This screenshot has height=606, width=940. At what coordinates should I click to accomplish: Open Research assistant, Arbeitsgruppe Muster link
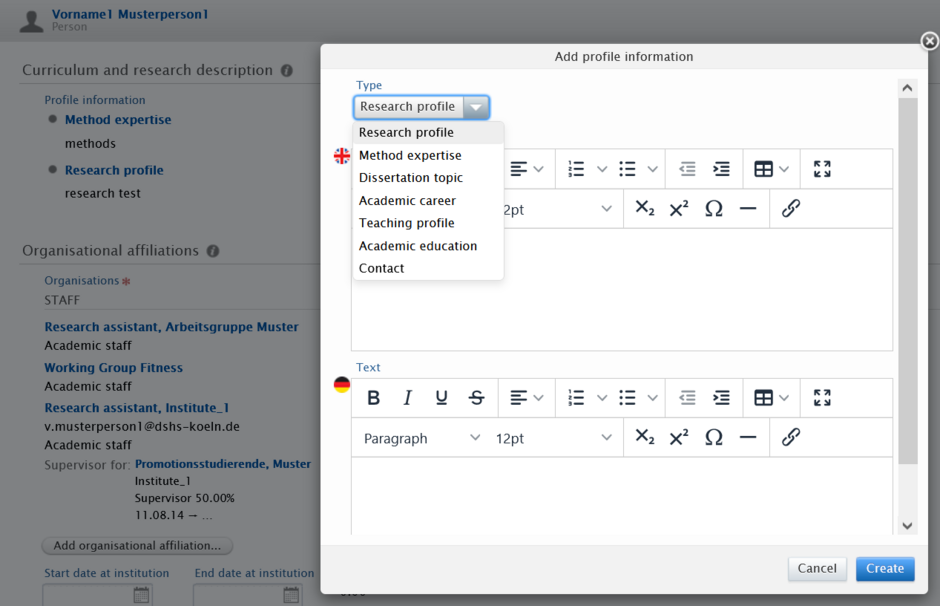[x=171, y=327]
